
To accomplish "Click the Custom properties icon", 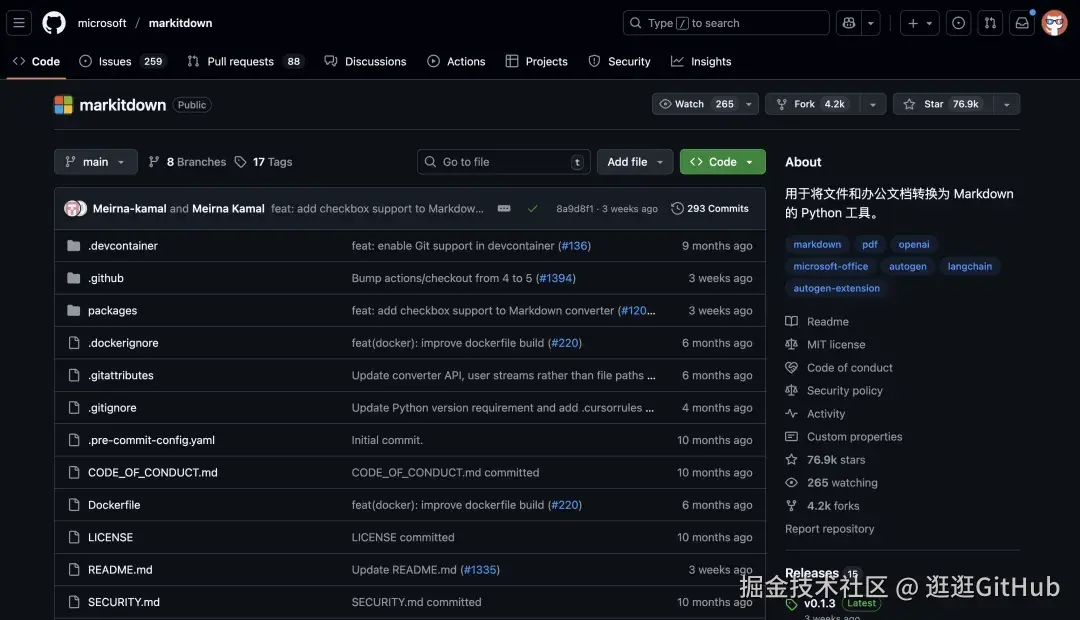I will click(791, 437).
